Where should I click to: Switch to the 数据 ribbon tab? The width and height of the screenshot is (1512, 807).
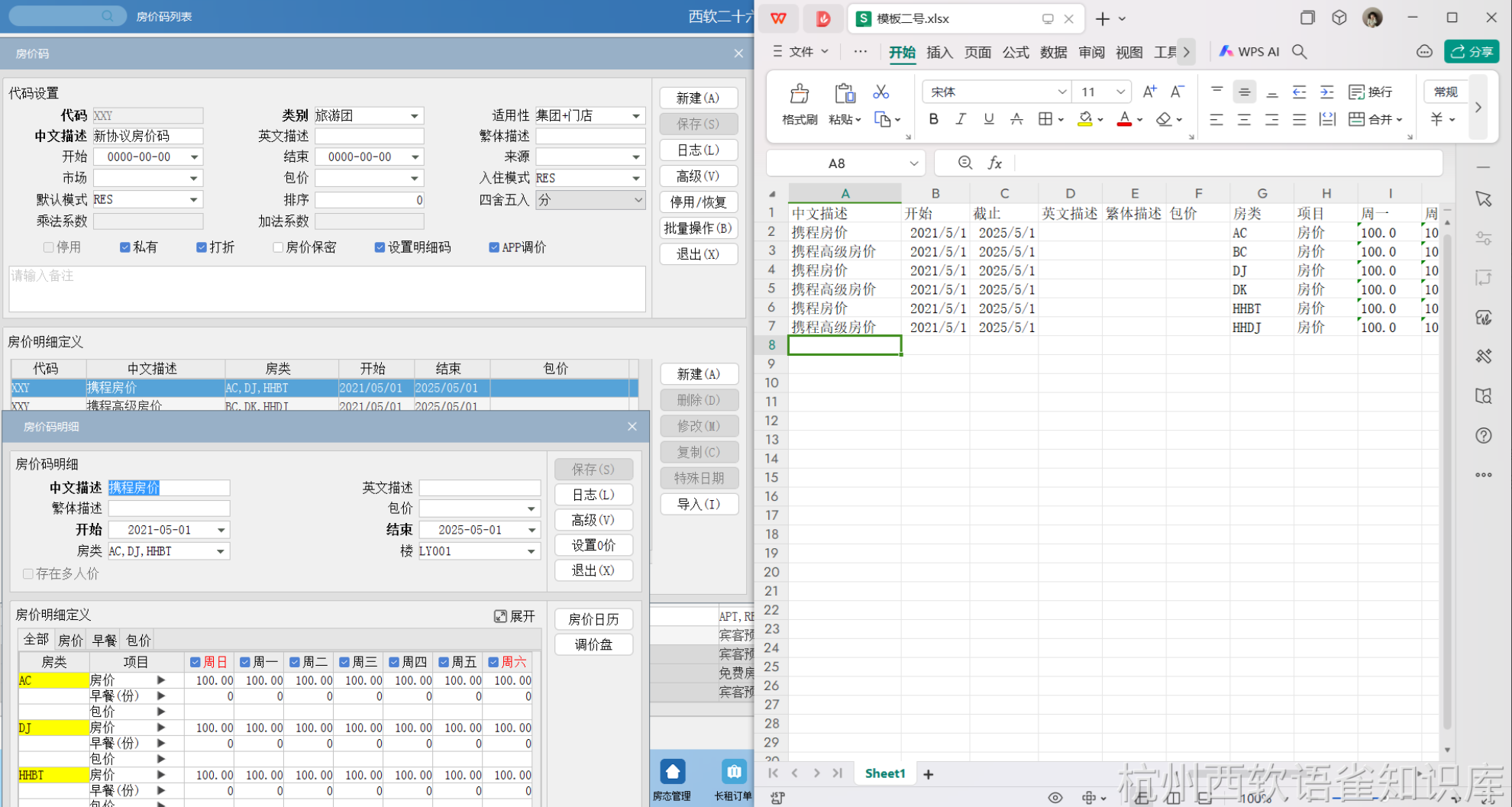point(1053,52)
